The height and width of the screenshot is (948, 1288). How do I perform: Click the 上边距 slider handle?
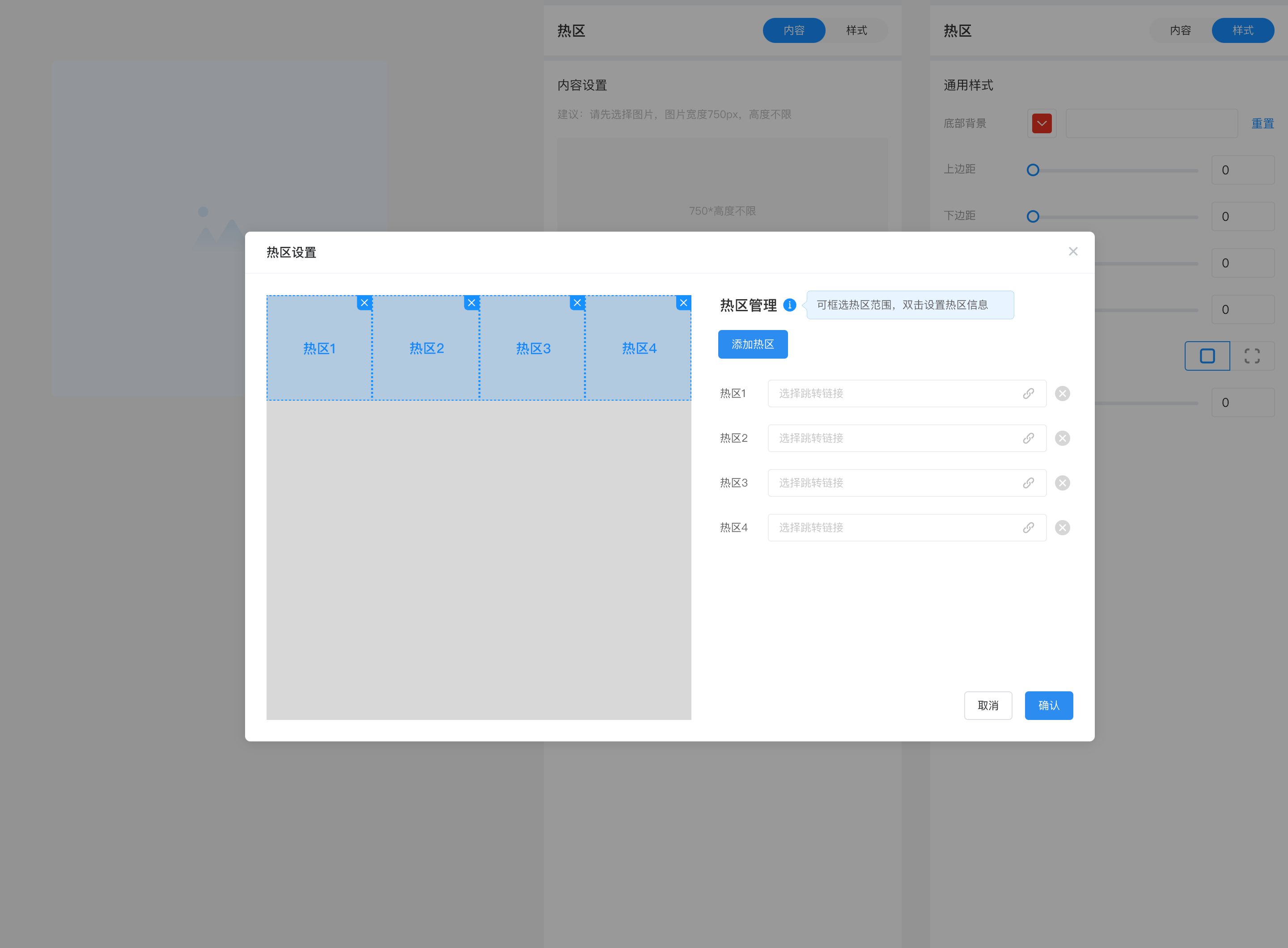(1033, 170)
